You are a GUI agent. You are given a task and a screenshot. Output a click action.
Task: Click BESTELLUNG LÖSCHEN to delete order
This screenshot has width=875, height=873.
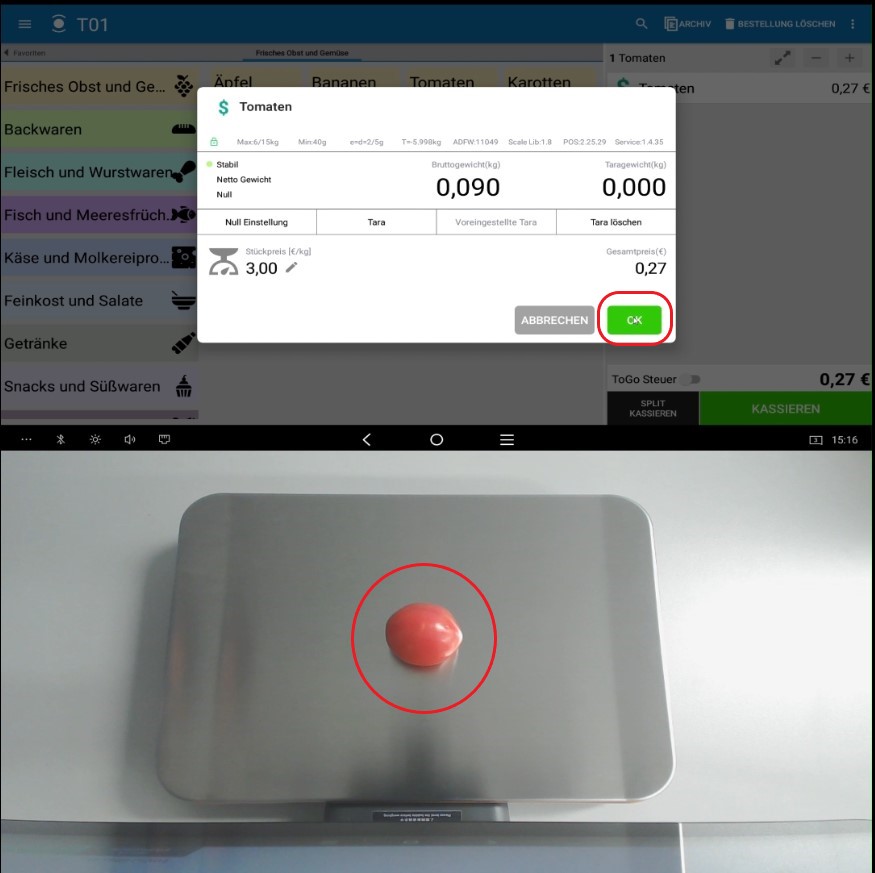(x=779, y=24)
